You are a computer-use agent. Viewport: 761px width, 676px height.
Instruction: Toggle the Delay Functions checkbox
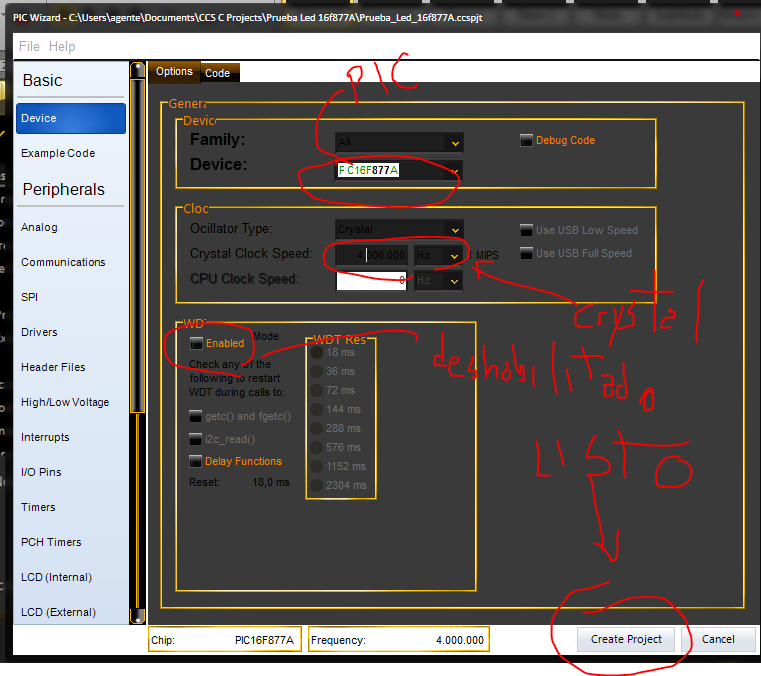coord(195,461)
